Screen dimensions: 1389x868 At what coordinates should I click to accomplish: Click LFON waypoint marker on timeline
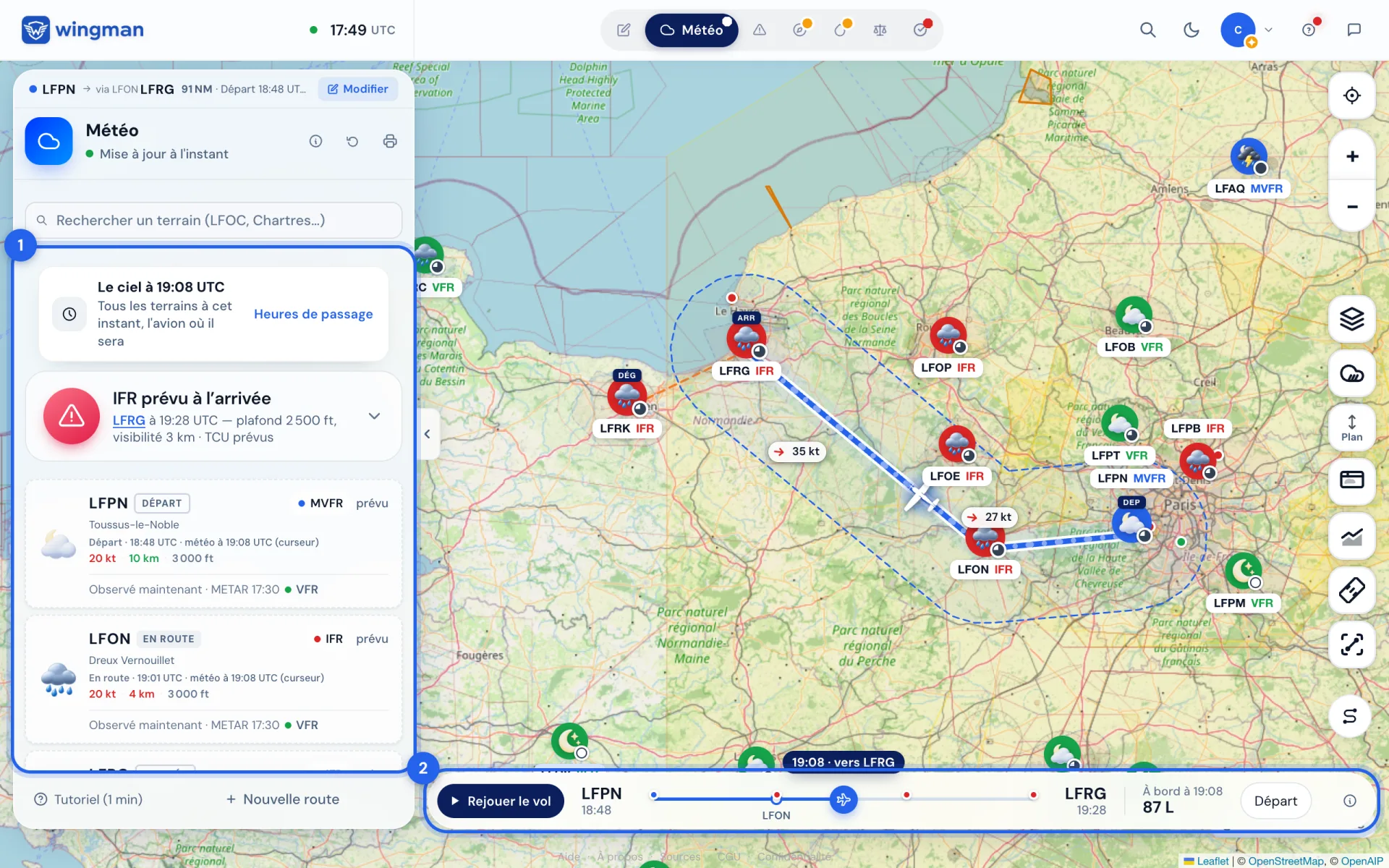coord(776,797)
